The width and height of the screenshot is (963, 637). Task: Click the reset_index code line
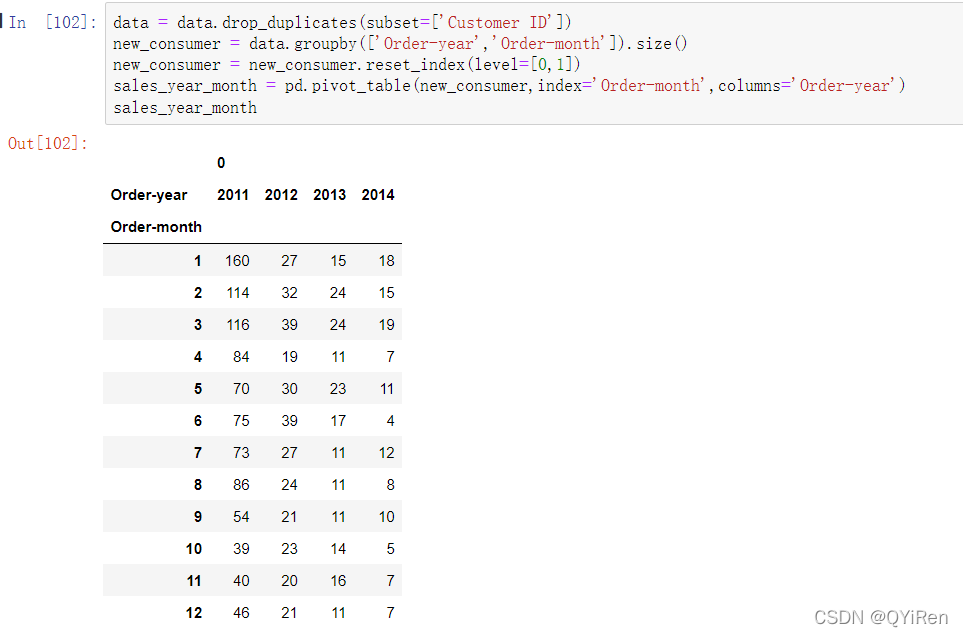point(346,64)
